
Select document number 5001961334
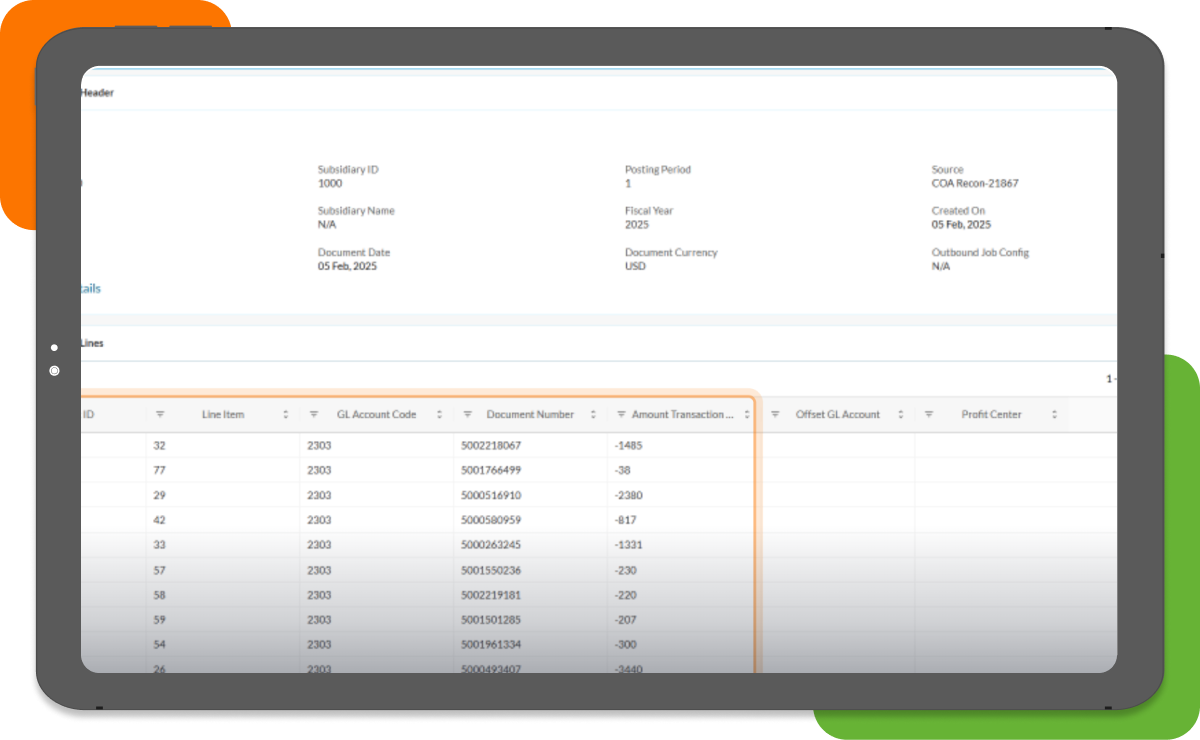491,645
